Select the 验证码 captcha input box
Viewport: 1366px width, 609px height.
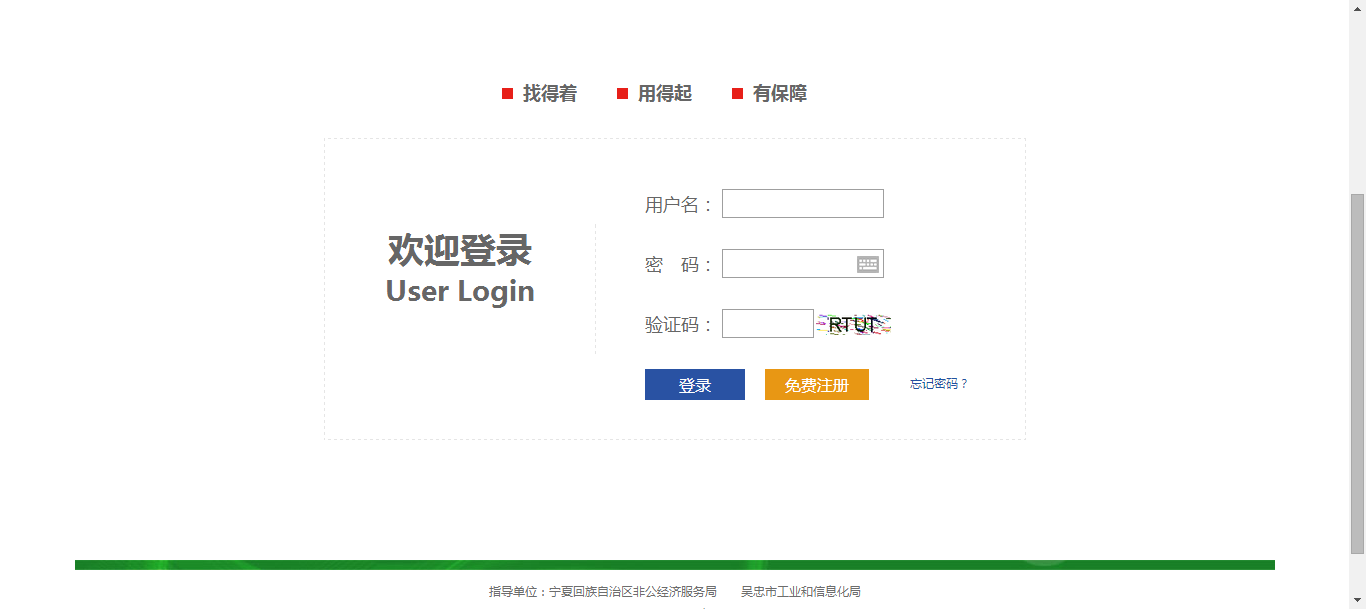[767, 324]
